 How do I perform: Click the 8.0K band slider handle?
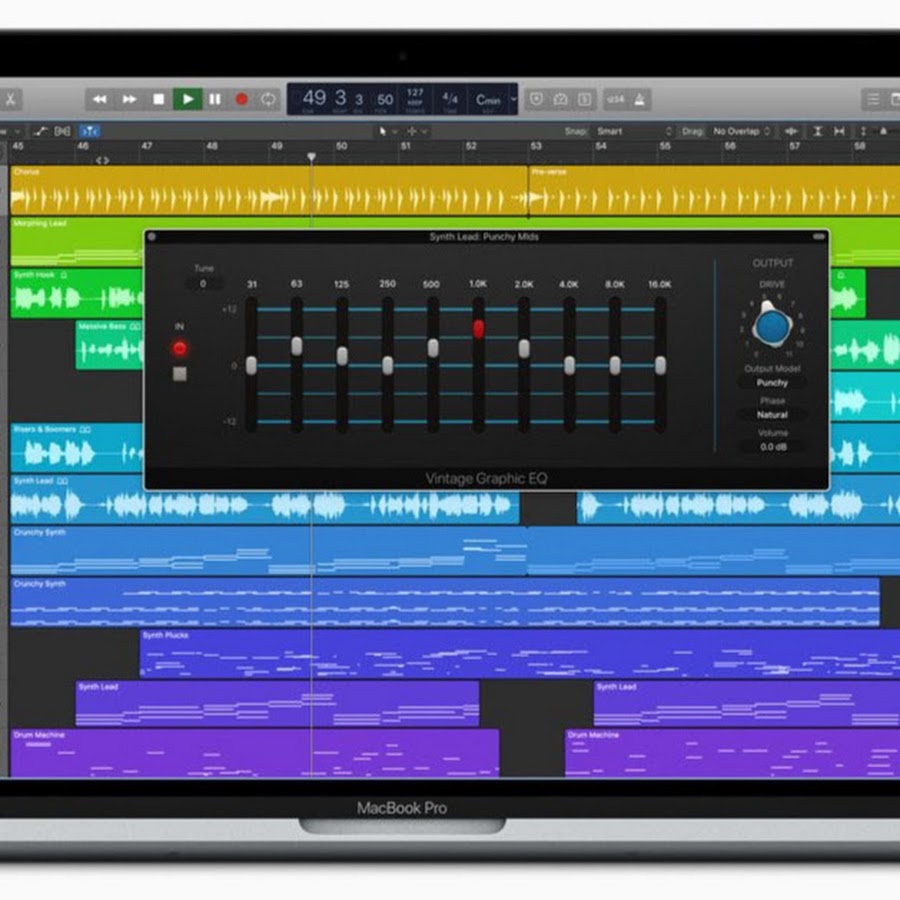point(615,366)
